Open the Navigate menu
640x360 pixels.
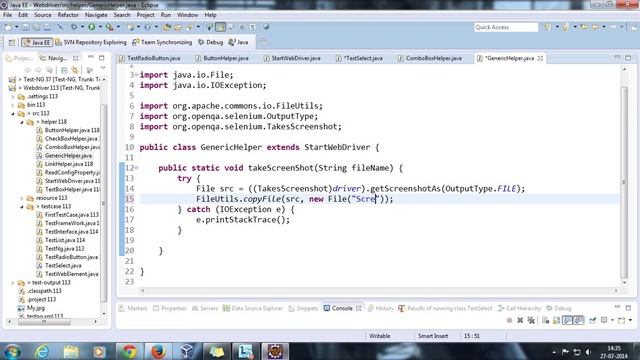(x=96, y=15)
